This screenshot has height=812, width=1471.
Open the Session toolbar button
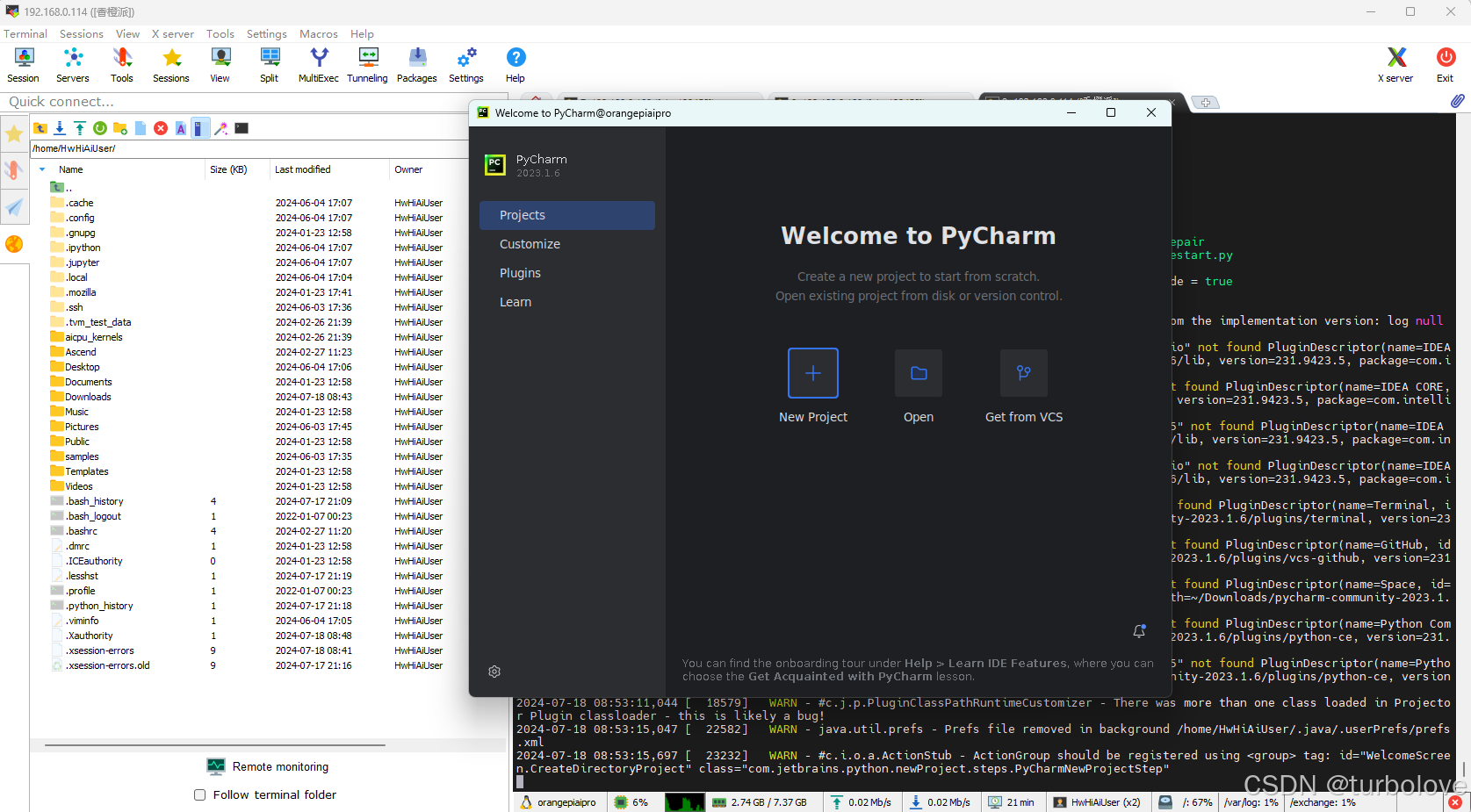24,65
